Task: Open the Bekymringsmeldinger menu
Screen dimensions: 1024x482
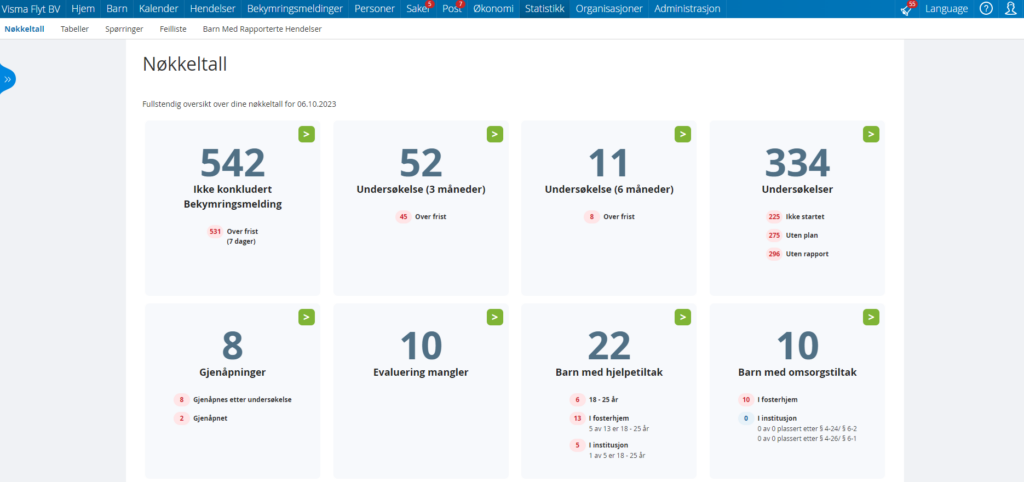Action: coord(295,9)
